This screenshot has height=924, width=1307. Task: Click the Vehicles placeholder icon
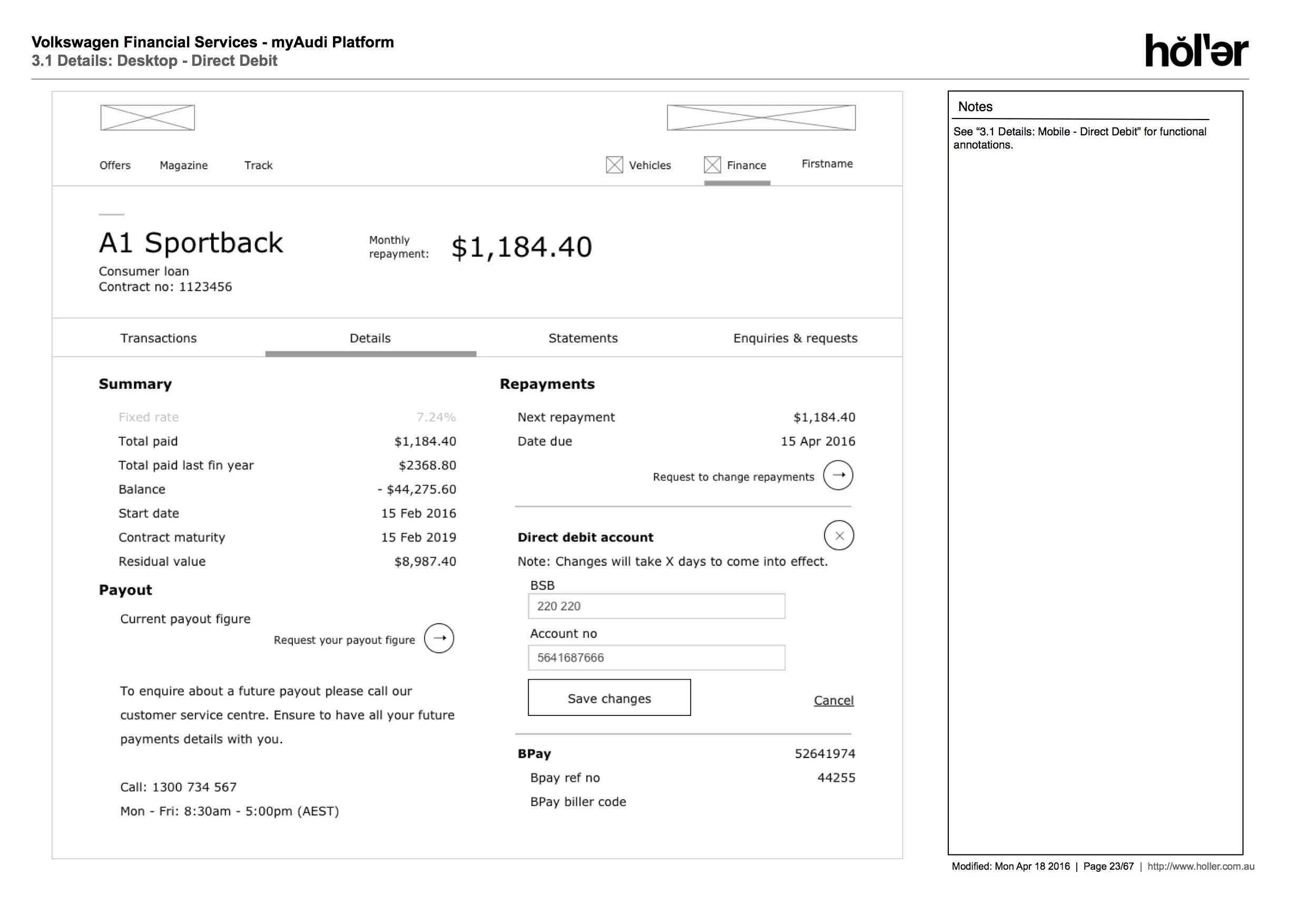614,165
